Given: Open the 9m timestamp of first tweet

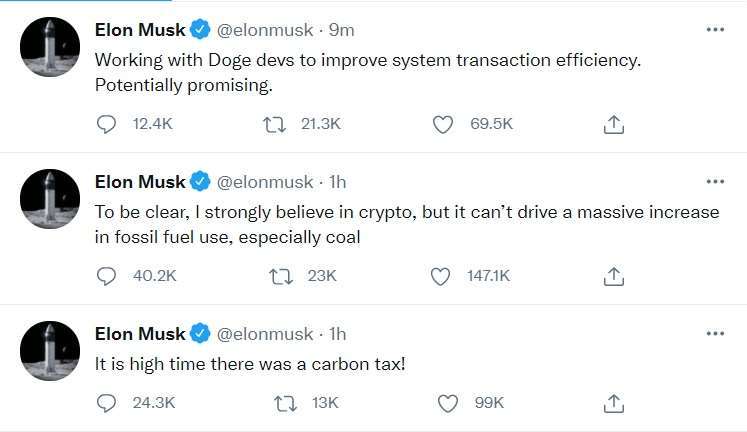Looking at the screenshot, I should click(342, 30).
